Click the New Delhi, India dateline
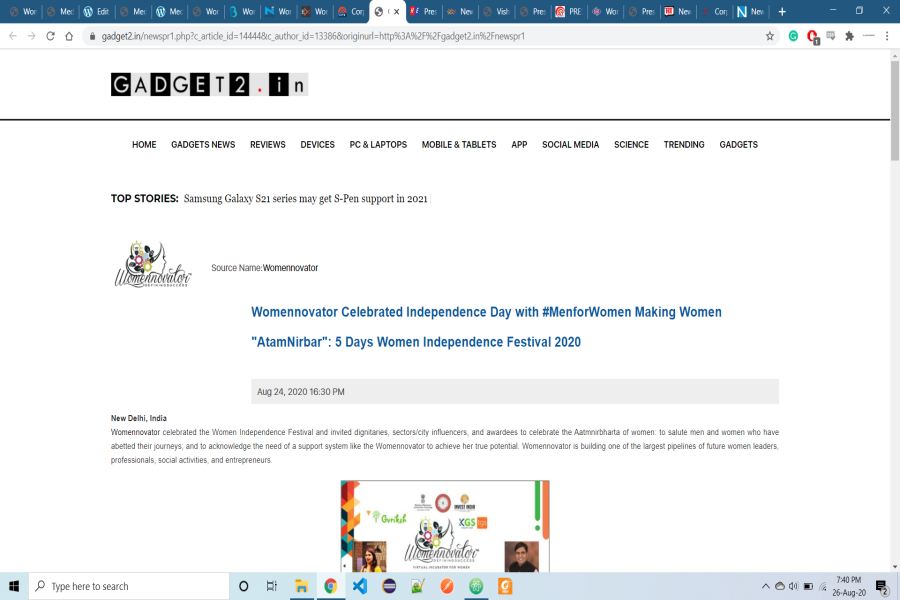The image size is (900, 600). coord(138,419)
